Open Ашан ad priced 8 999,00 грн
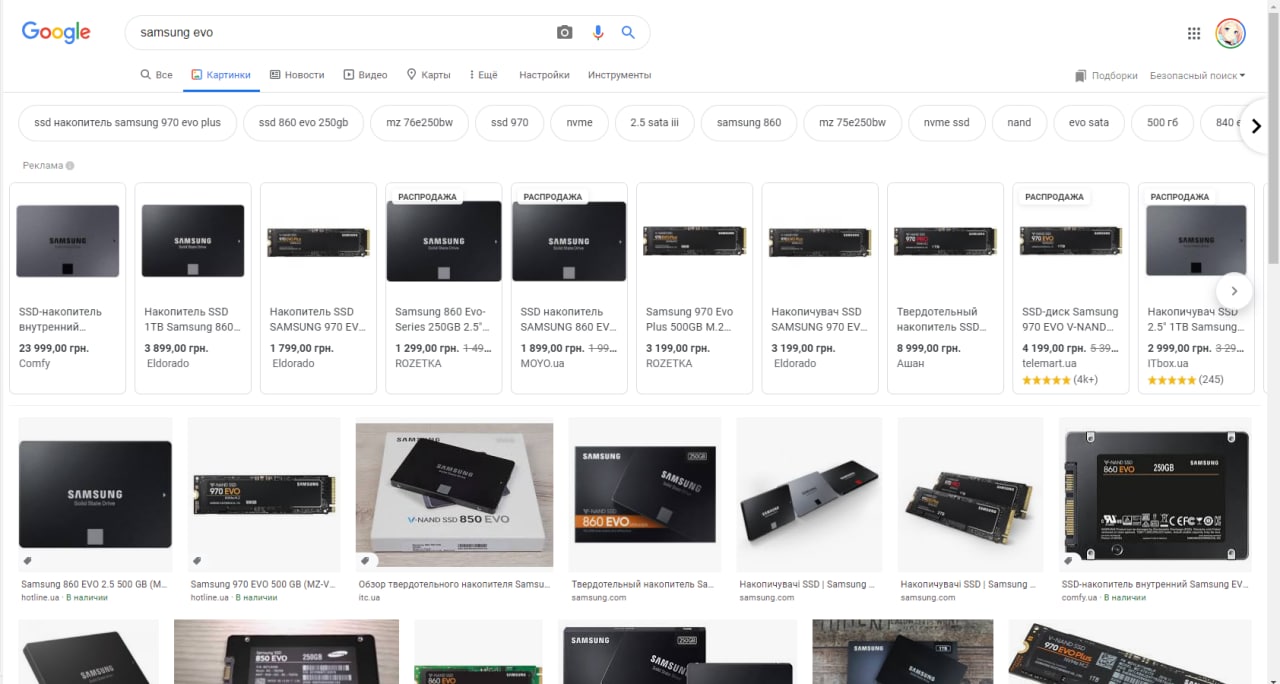This screenshot has width=1280, height=684. tap(945, 288)
